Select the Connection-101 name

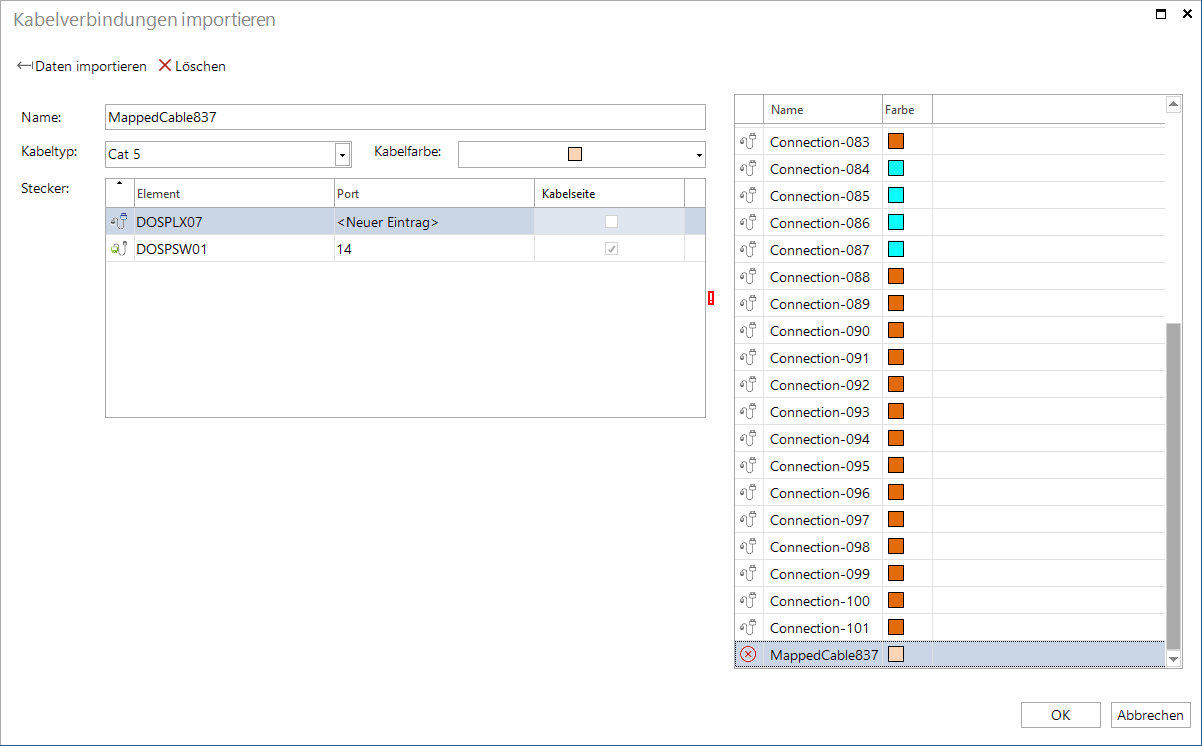pyautogui.click(x=820, y=628)
